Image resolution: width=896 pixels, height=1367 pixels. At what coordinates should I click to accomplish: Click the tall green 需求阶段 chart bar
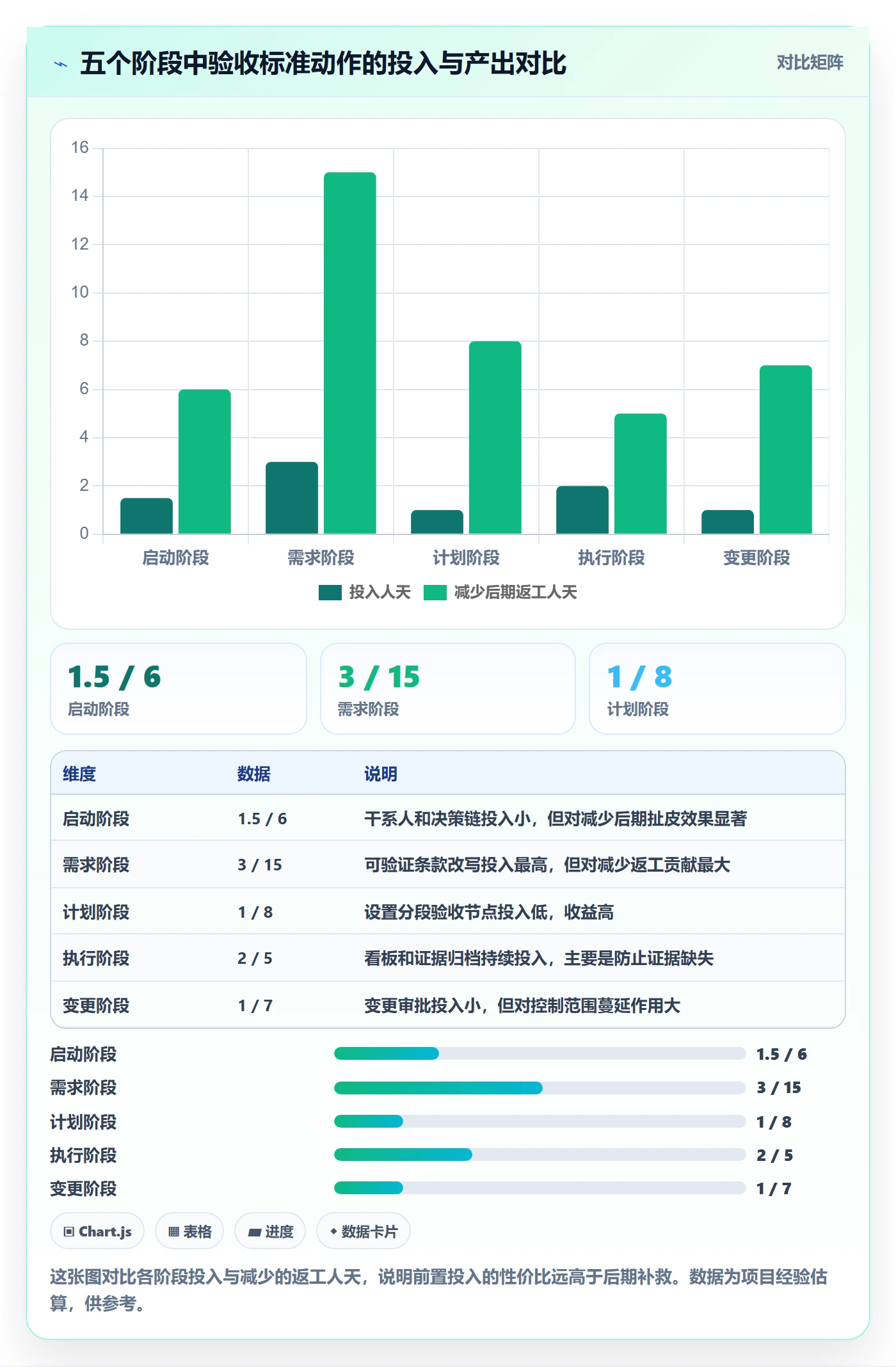tap(350, 353)
